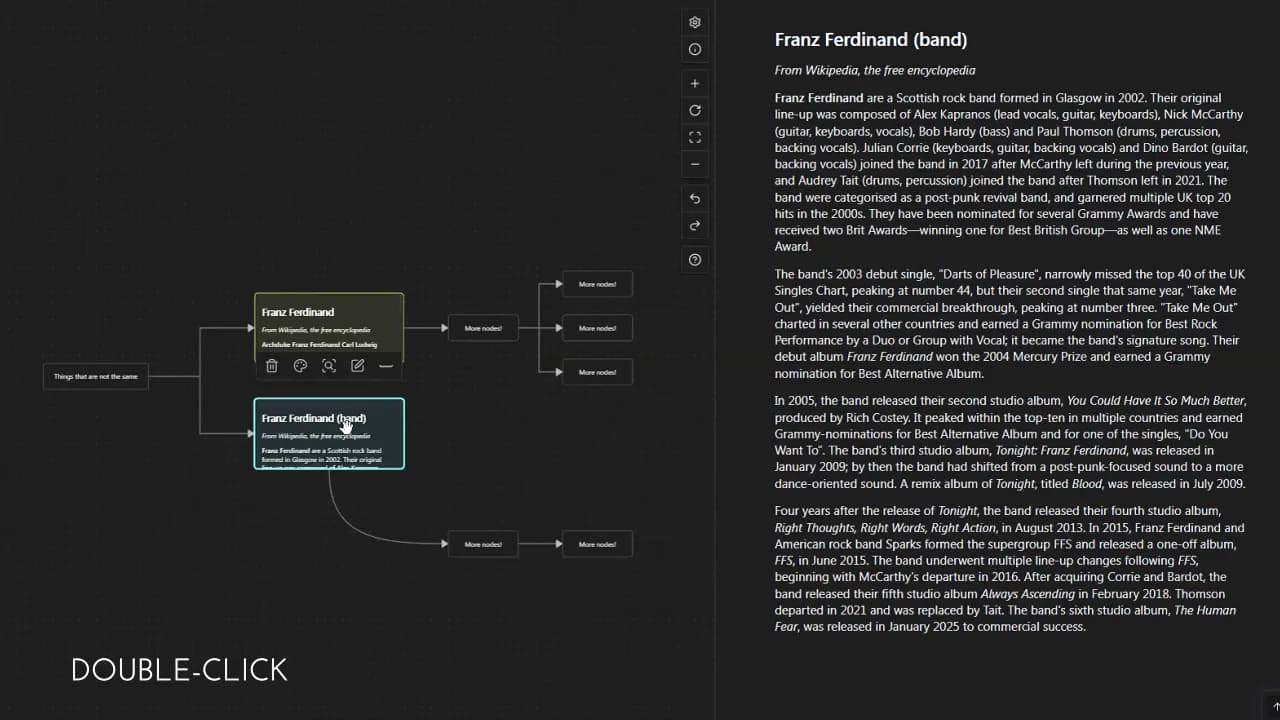Collapse the node with its dash icon
The height and width of the screenshot is (720, 1280).
(386, 366)
